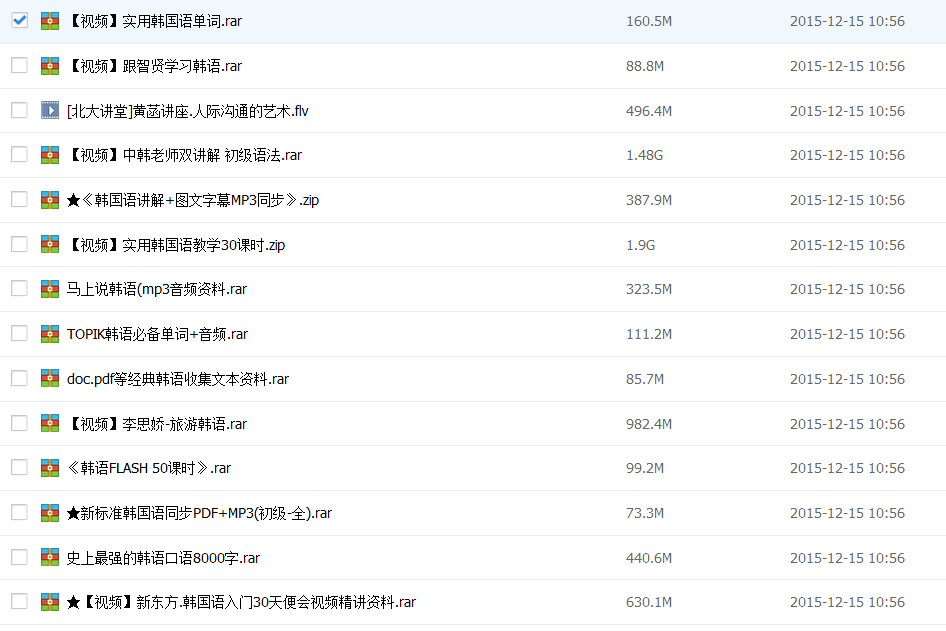This screenshot has height=631, width=946.
Task: Click the file name TOPIK韩语必备单词+音频.rar
Action: (157, 334)
